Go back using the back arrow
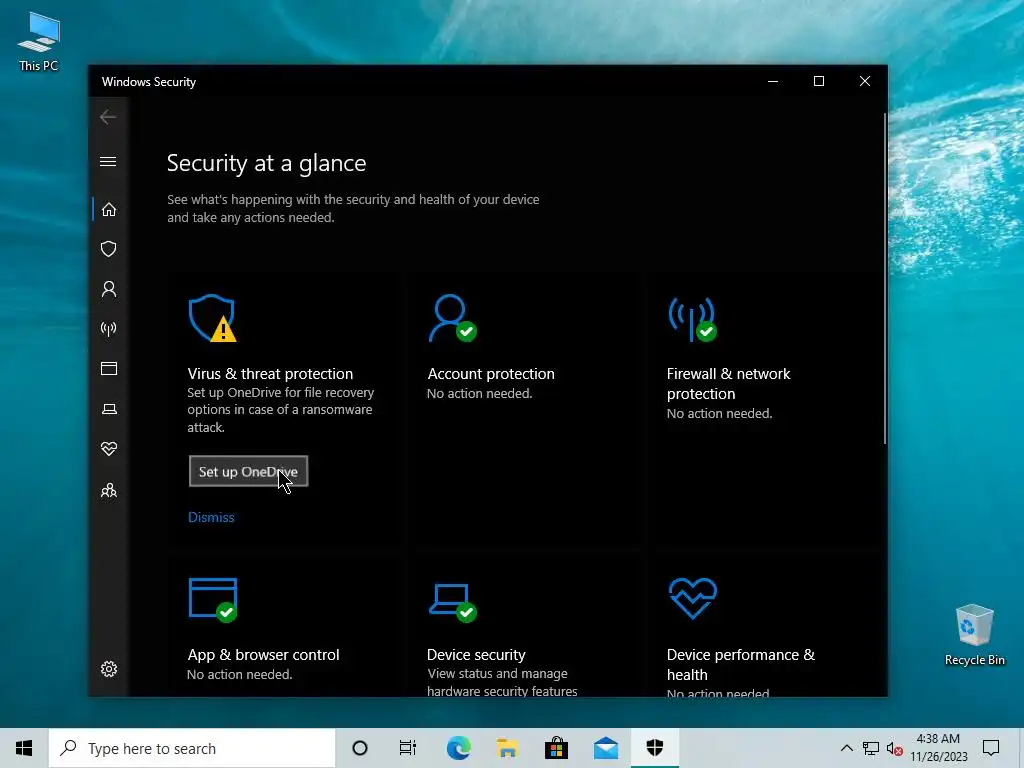 click(x=108, y=117)
